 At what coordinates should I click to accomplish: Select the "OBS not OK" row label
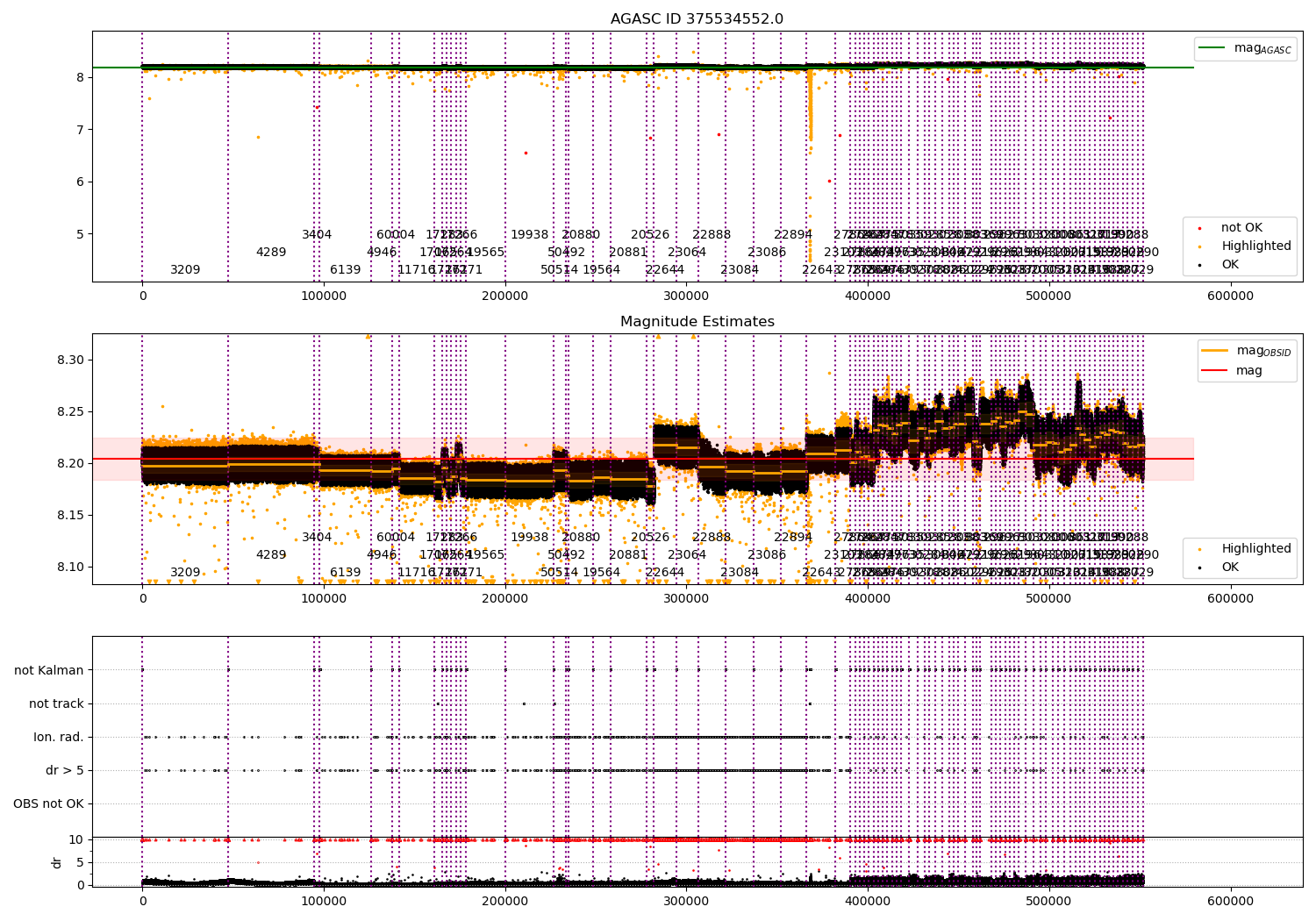(48, 804)
